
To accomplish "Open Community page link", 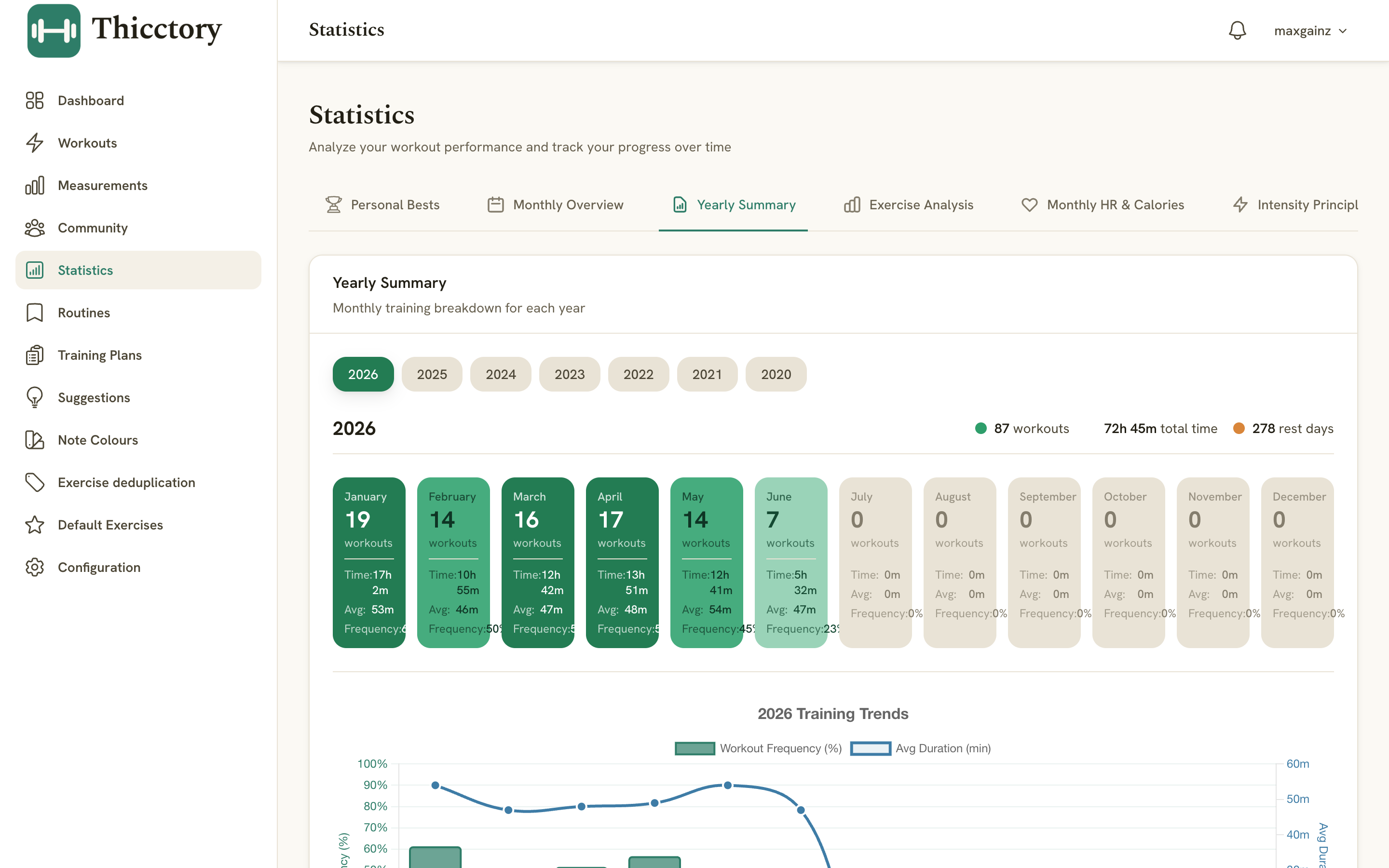I will point(138,228).
